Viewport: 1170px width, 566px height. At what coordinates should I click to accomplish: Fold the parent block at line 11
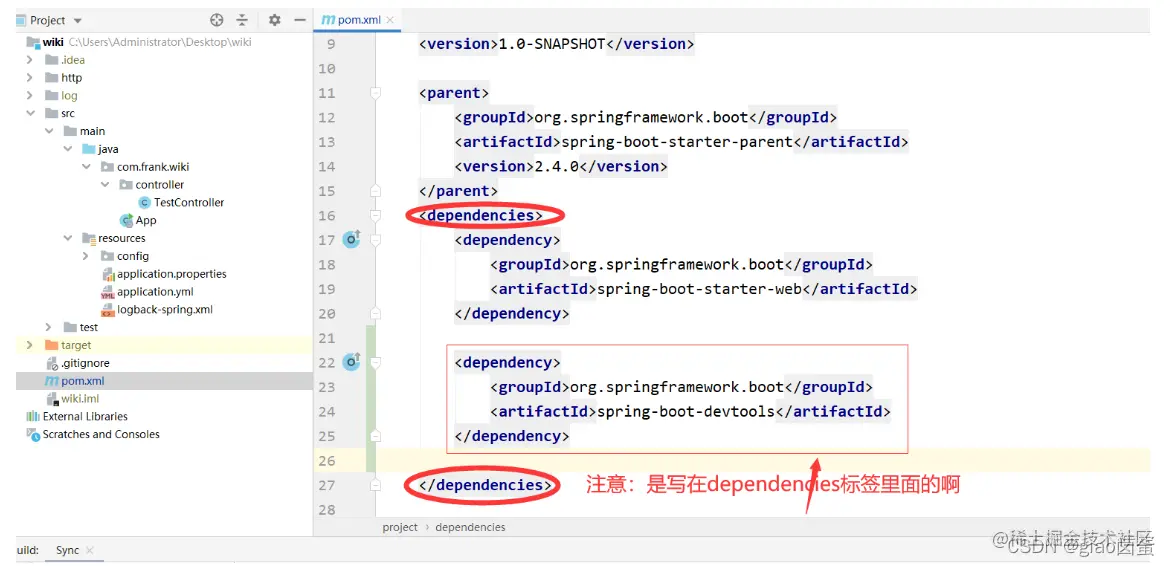tap(375, 93)
